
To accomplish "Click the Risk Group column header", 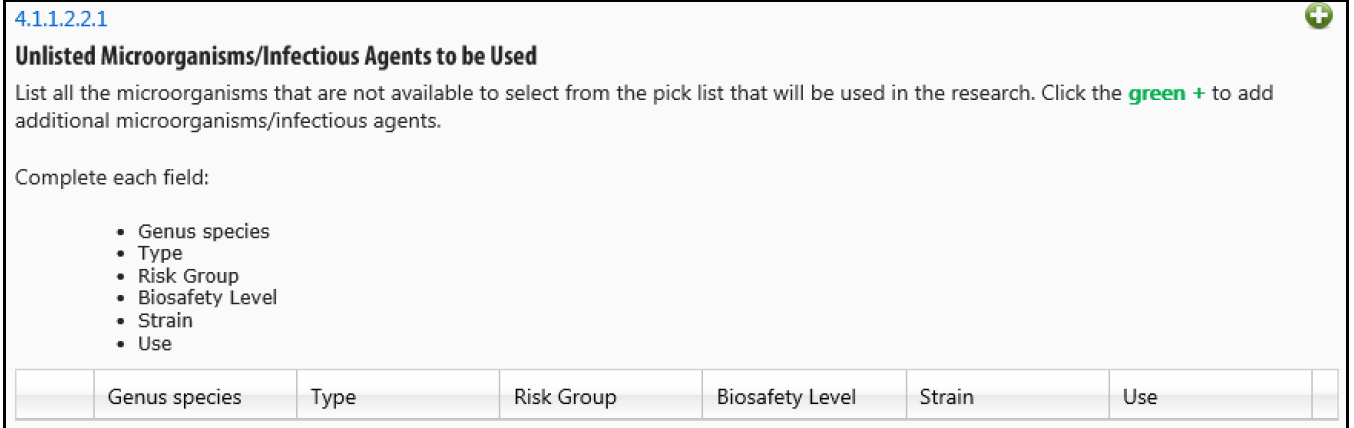I will pyautogui.click(x=601, y=397).
